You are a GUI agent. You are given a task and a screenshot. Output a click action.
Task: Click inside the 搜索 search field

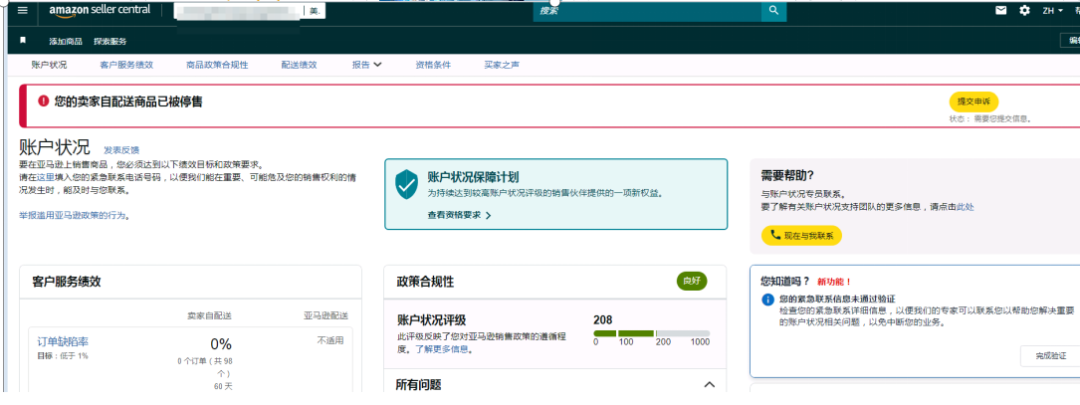(x=647, y=11)
